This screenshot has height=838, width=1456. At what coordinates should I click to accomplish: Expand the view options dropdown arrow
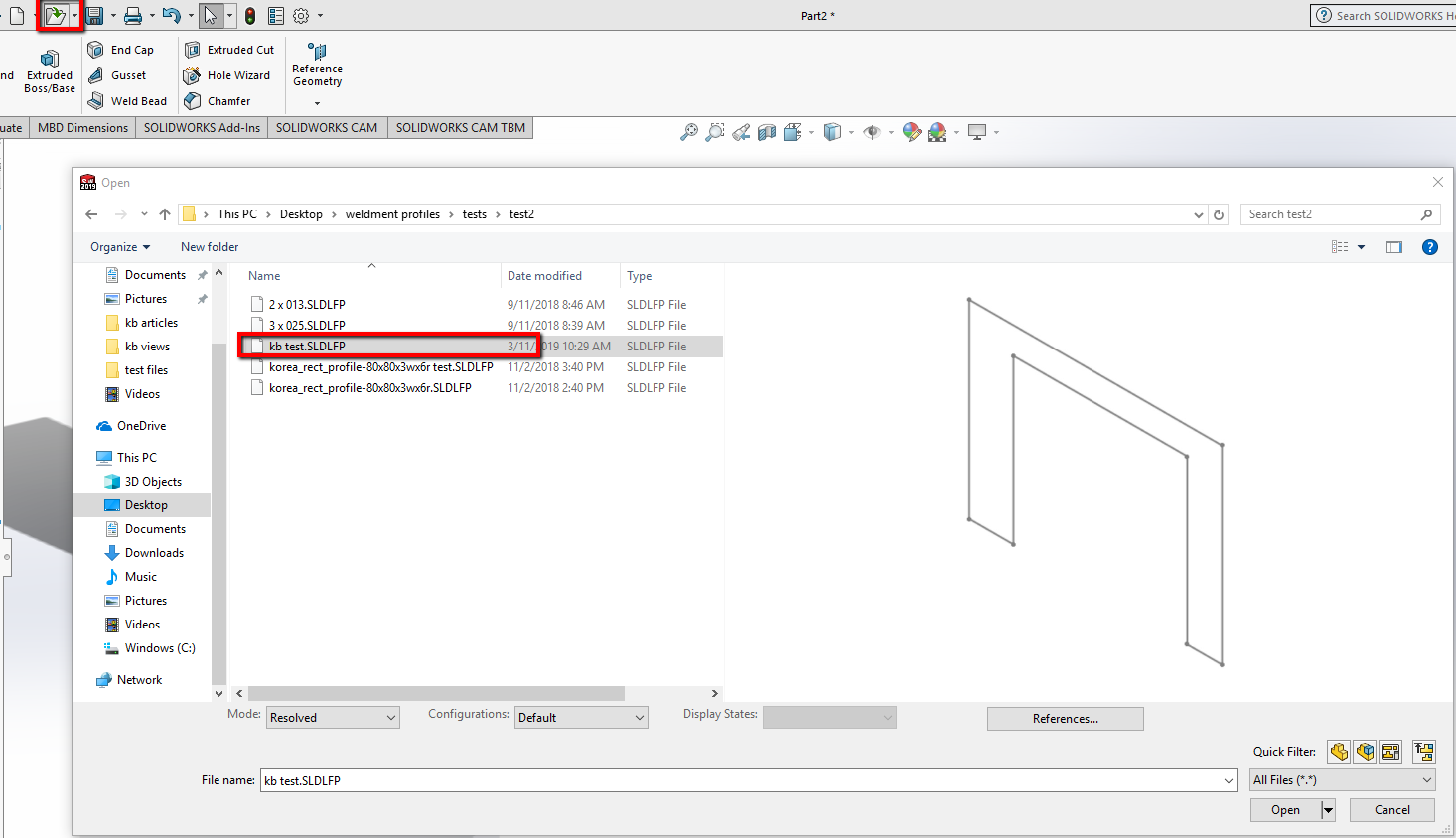coord(1361,247)
